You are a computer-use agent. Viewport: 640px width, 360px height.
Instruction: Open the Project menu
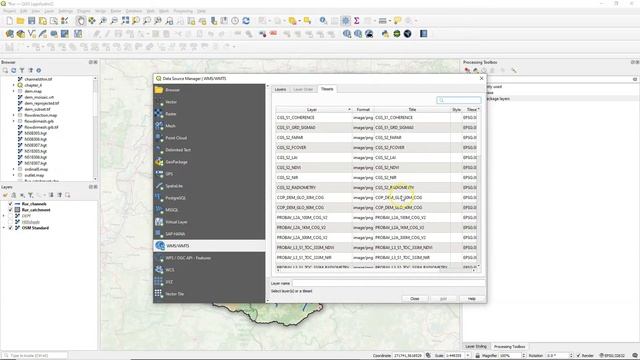[9, 11]
